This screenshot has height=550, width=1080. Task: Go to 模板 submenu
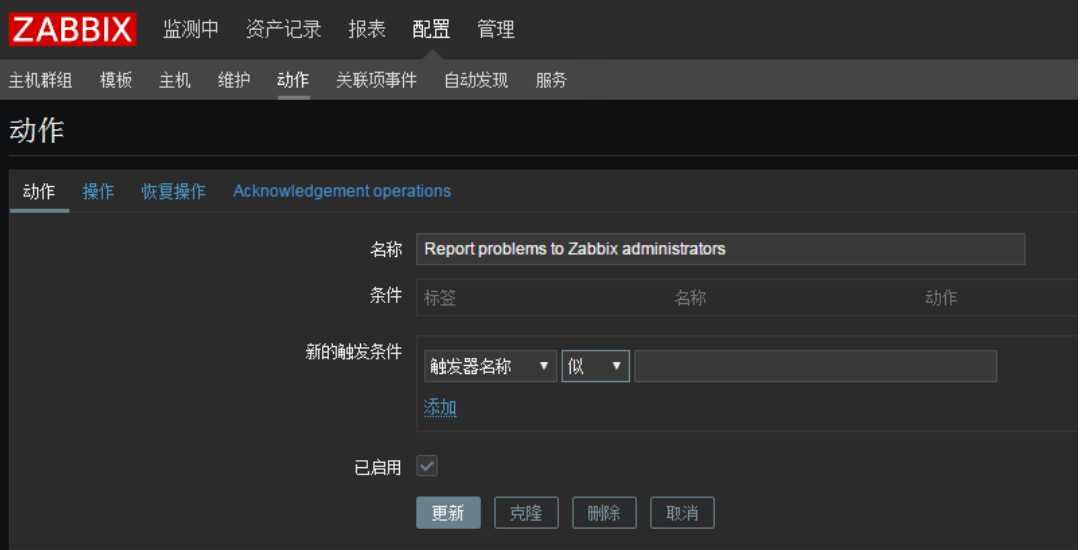click(x=116, y=80)
